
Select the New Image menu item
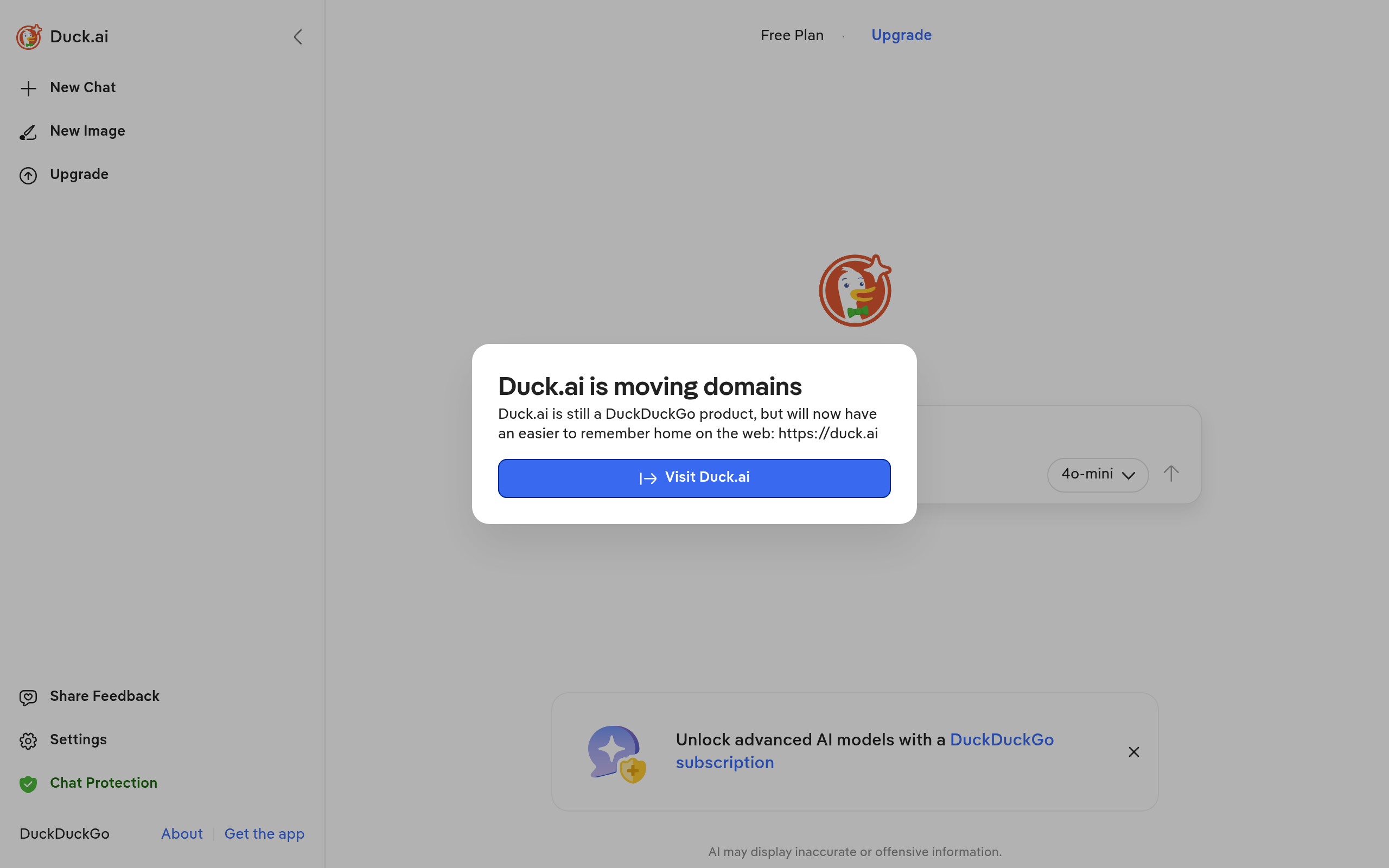pos(87,131)
